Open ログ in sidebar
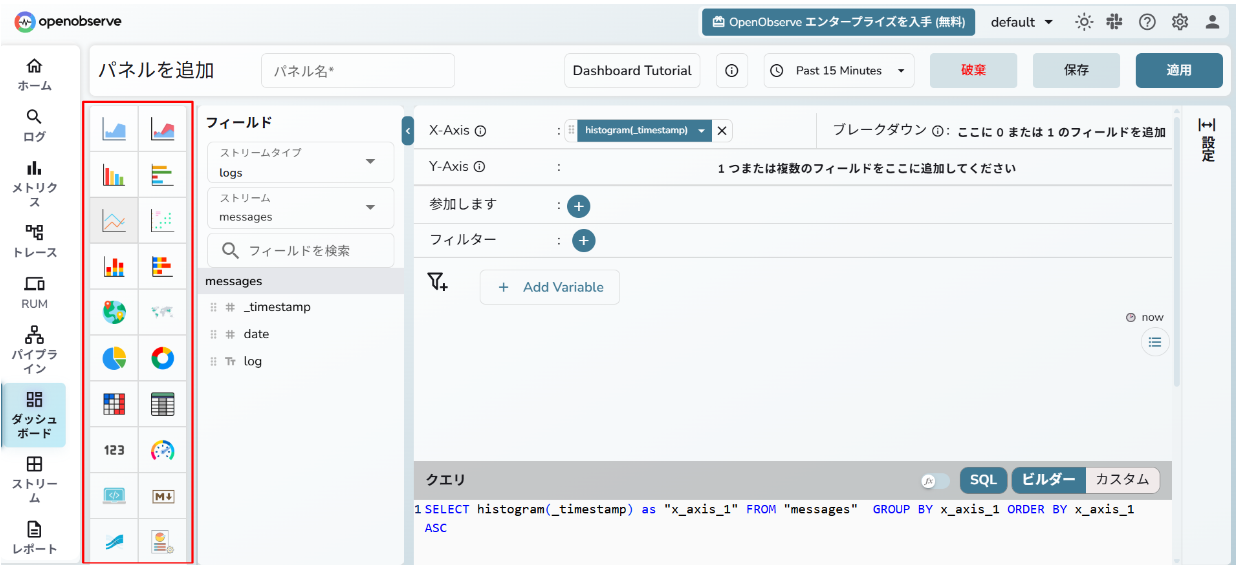This screenshot has width=1237, height=565. (x=34, y=126)
